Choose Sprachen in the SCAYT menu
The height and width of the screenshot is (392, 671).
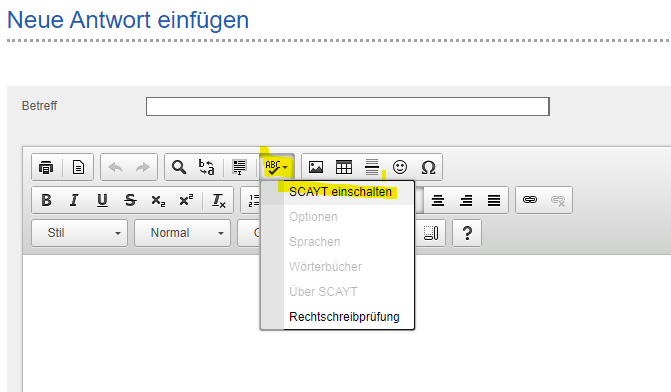tap(337, 242)
